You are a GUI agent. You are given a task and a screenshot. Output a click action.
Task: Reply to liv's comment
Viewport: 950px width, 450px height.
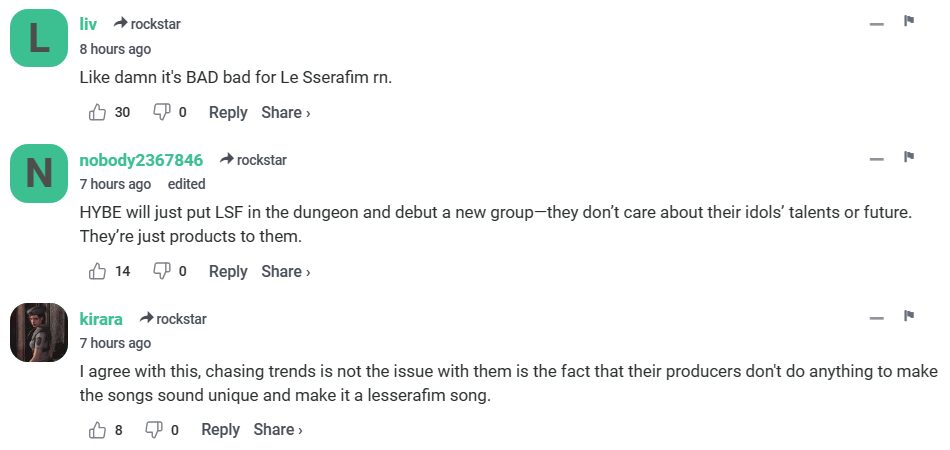click(x=227, y=113)
